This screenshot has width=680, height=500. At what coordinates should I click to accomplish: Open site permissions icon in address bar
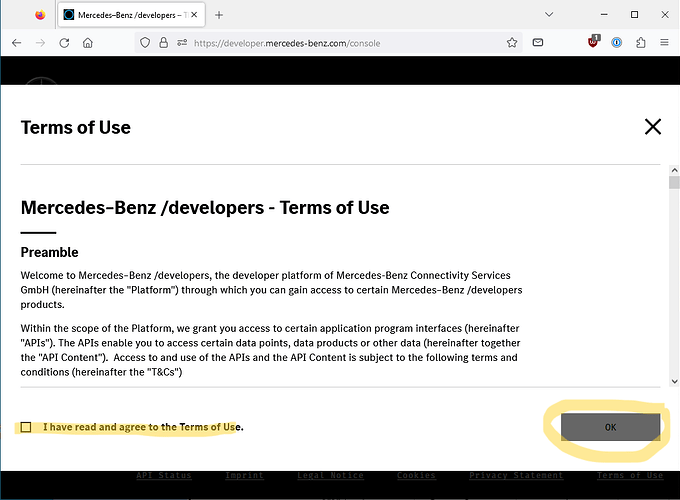[182, 42]
